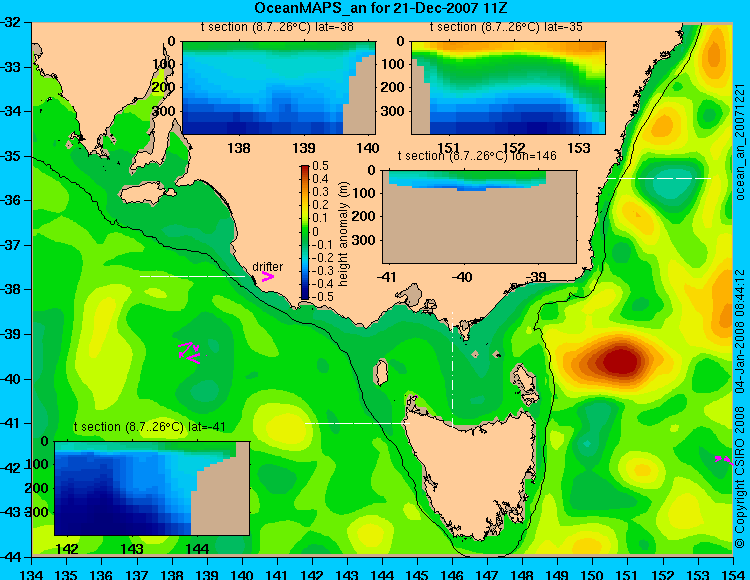Click the 141 longitude label on bottom axis
This screenshot has height=580, width=750.
277,574
